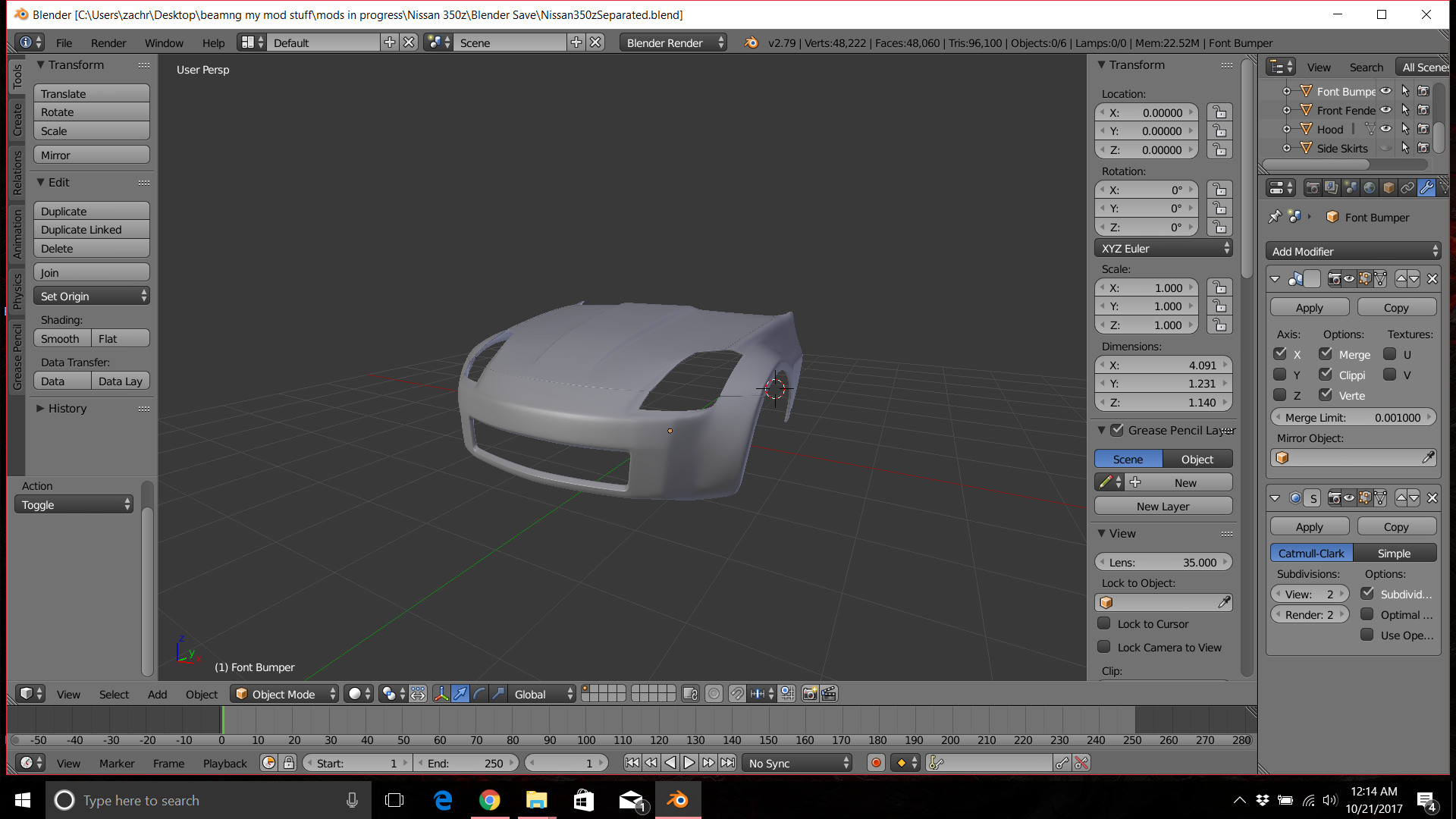Viewport: 1456px width, 819px height.
Task: Enable the Y axis checkbox in Mirror modifier
Action: (1280, 375)
